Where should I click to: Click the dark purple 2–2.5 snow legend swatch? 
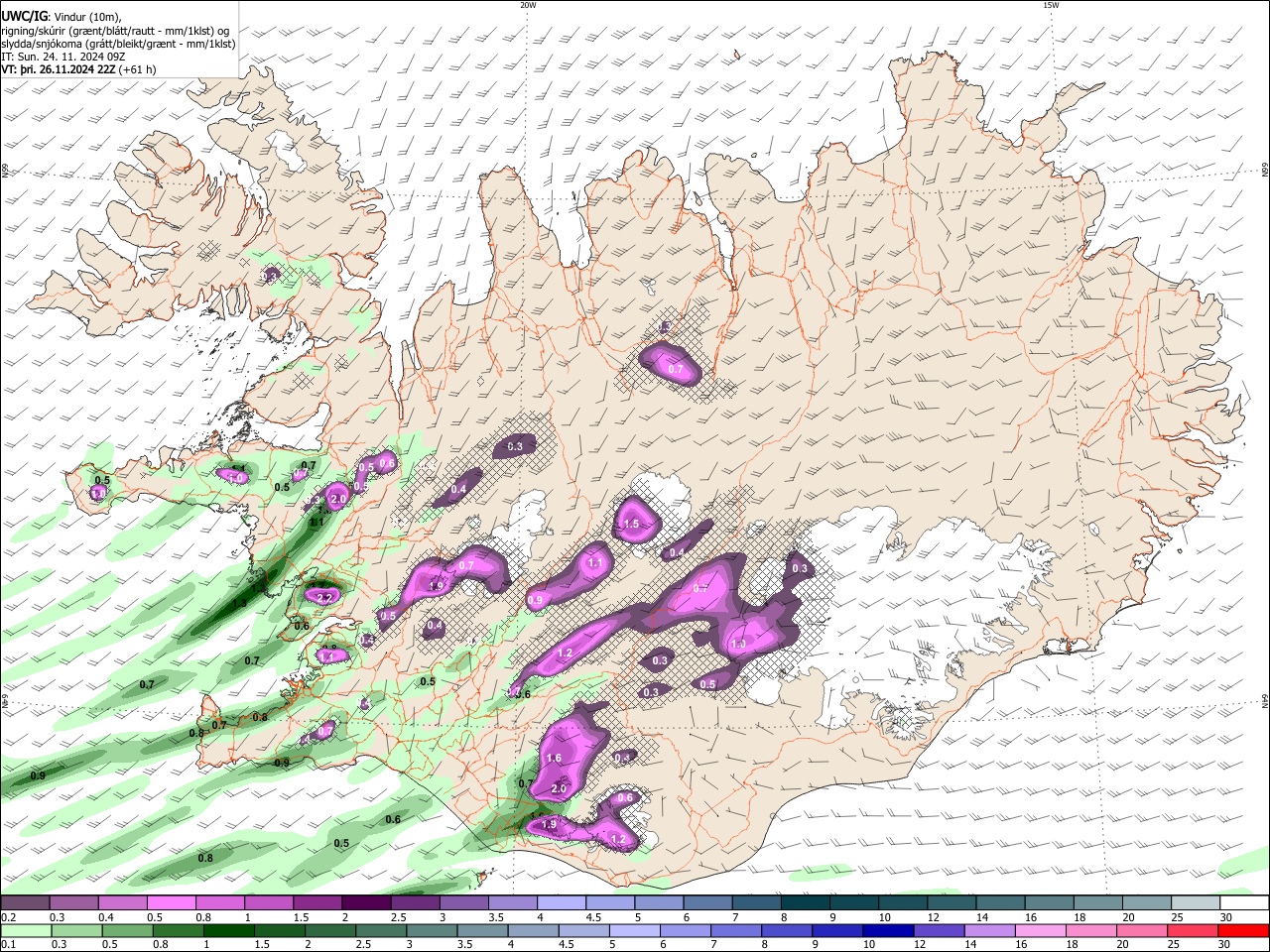coord(366,903)
